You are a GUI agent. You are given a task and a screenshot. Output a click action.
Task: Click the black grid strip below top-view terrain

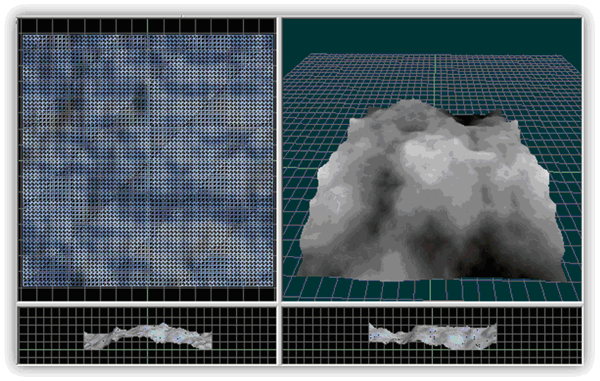(147, 294)
